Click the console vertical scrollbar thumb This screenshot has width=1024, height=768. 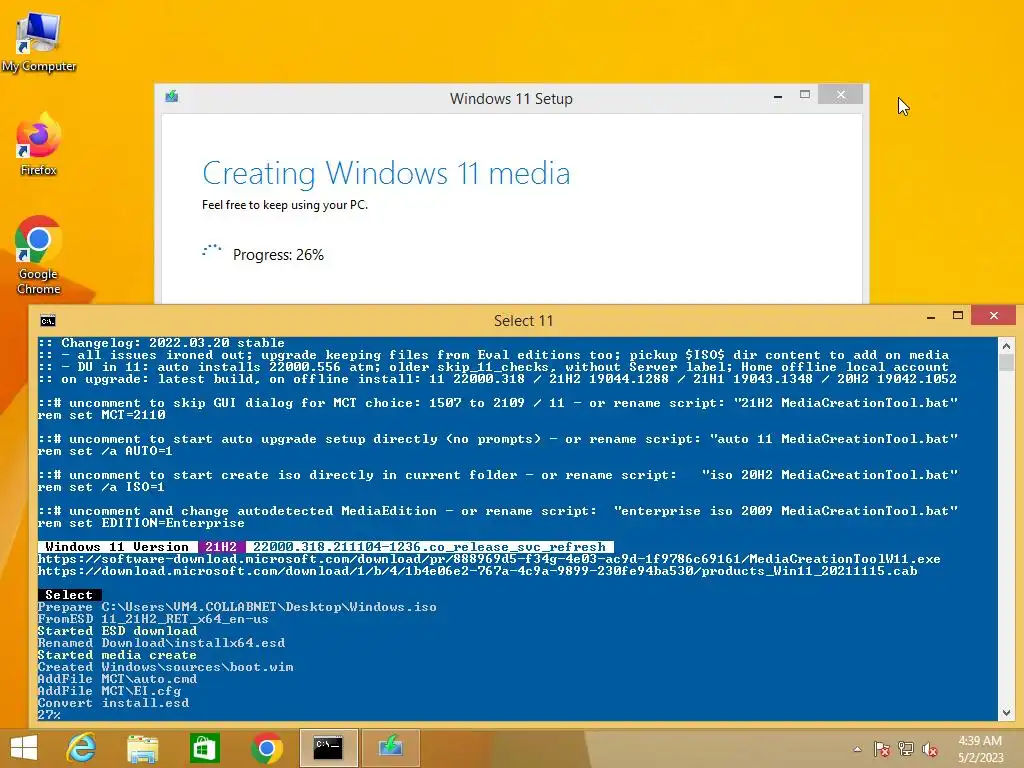pyautogui.click(x=1006, y=362)
